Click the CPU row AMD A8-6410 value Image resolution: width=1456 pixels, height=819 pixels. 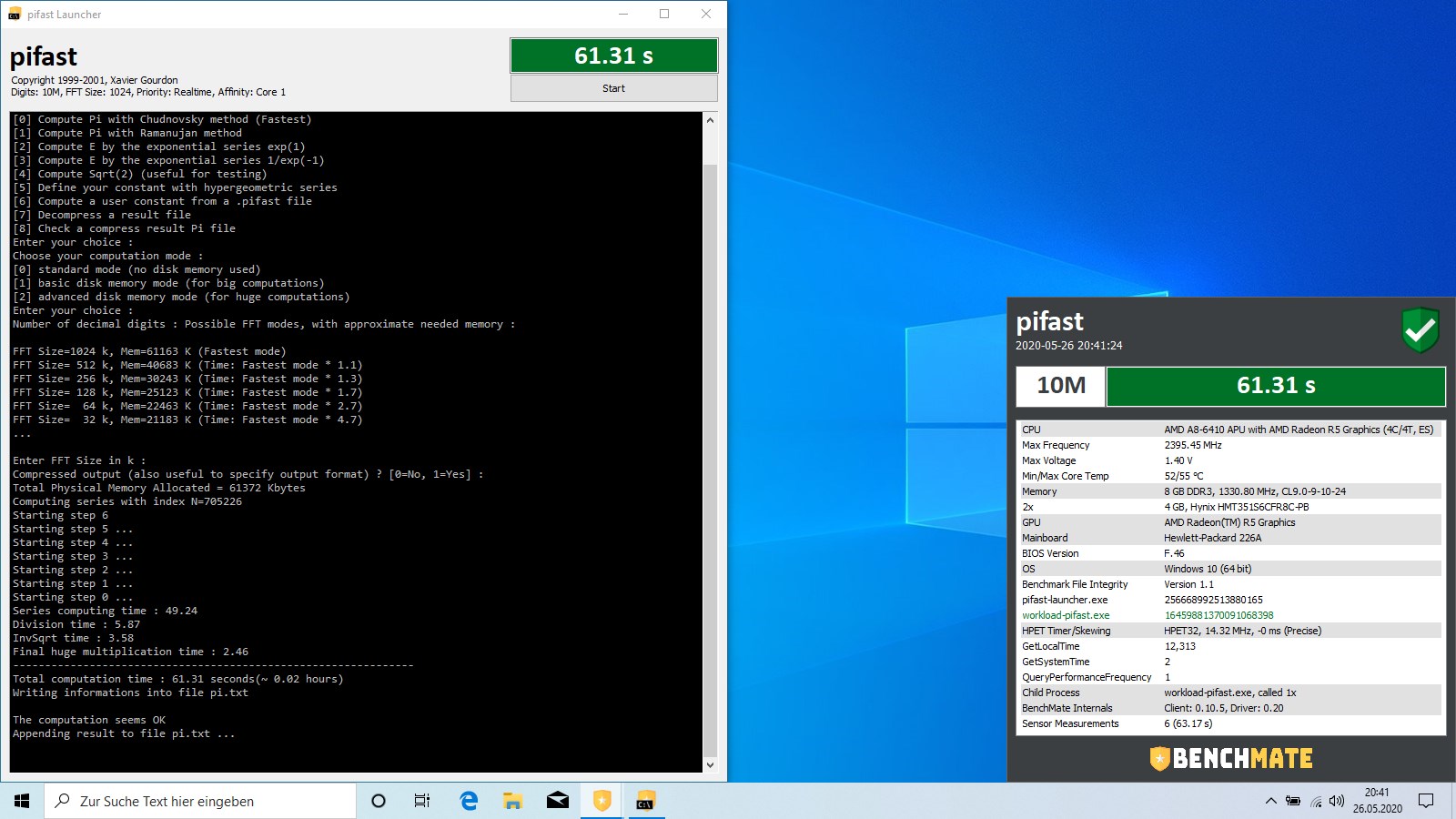point(1299,430)
